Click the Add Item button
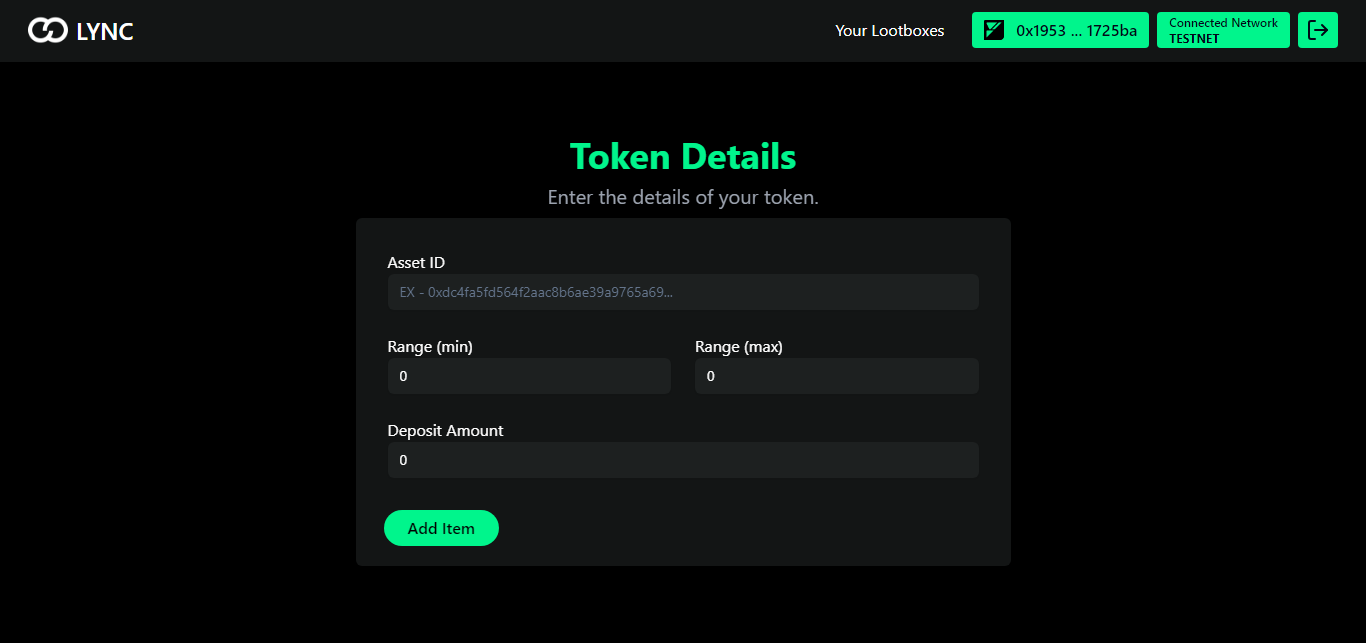This screenshot has height=643, width=1366. pos(441,528)
